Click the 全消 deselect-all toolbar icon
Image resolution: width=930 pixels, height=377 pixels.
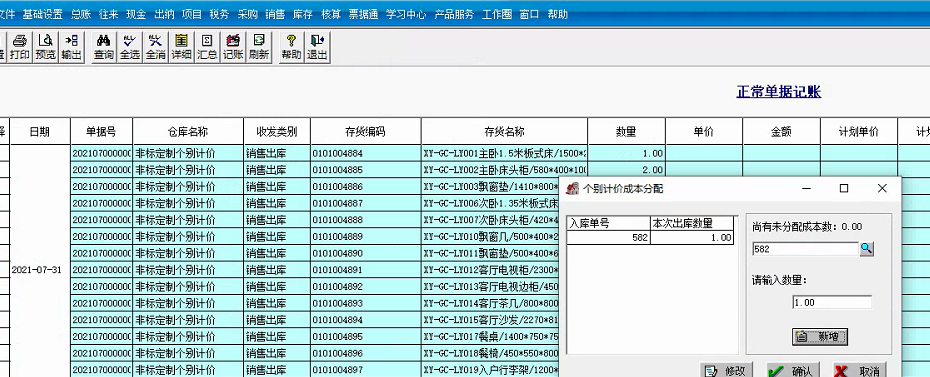pyautogui.click(x=155, y=47)
